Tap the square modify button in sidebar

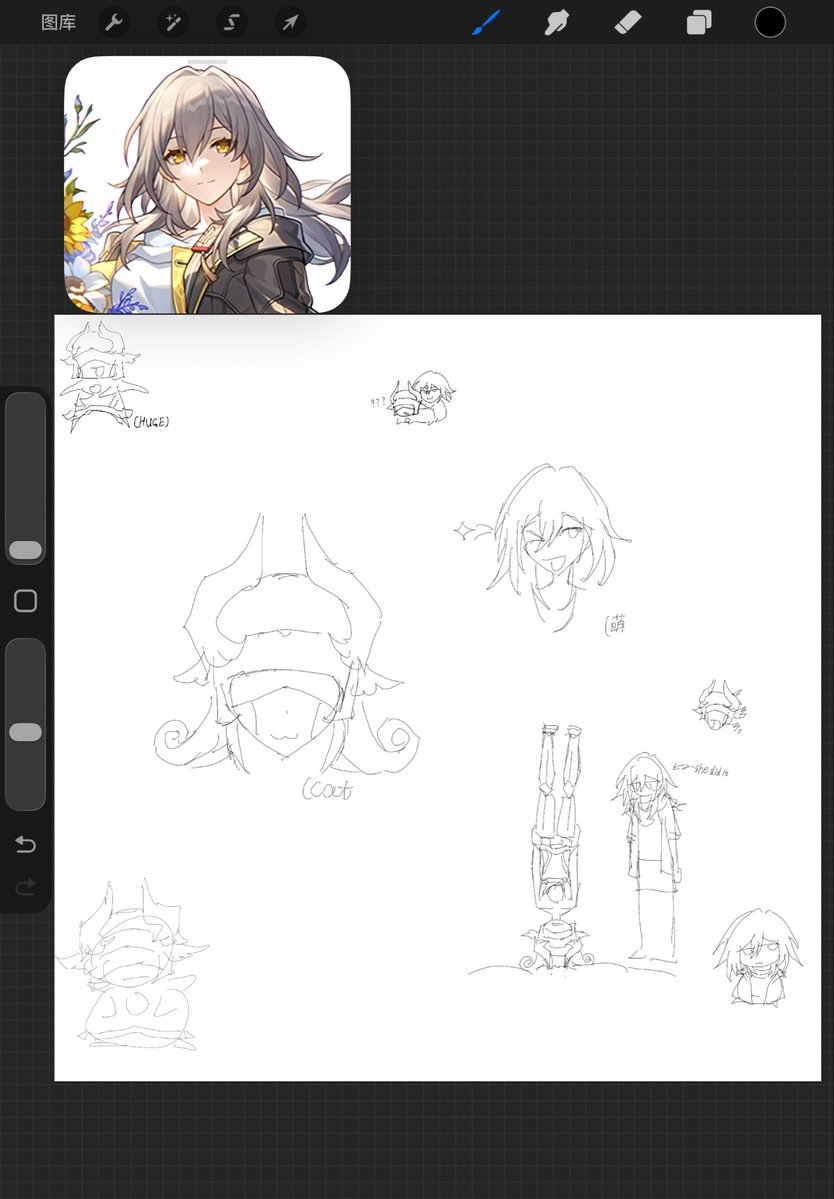[25, 601]
